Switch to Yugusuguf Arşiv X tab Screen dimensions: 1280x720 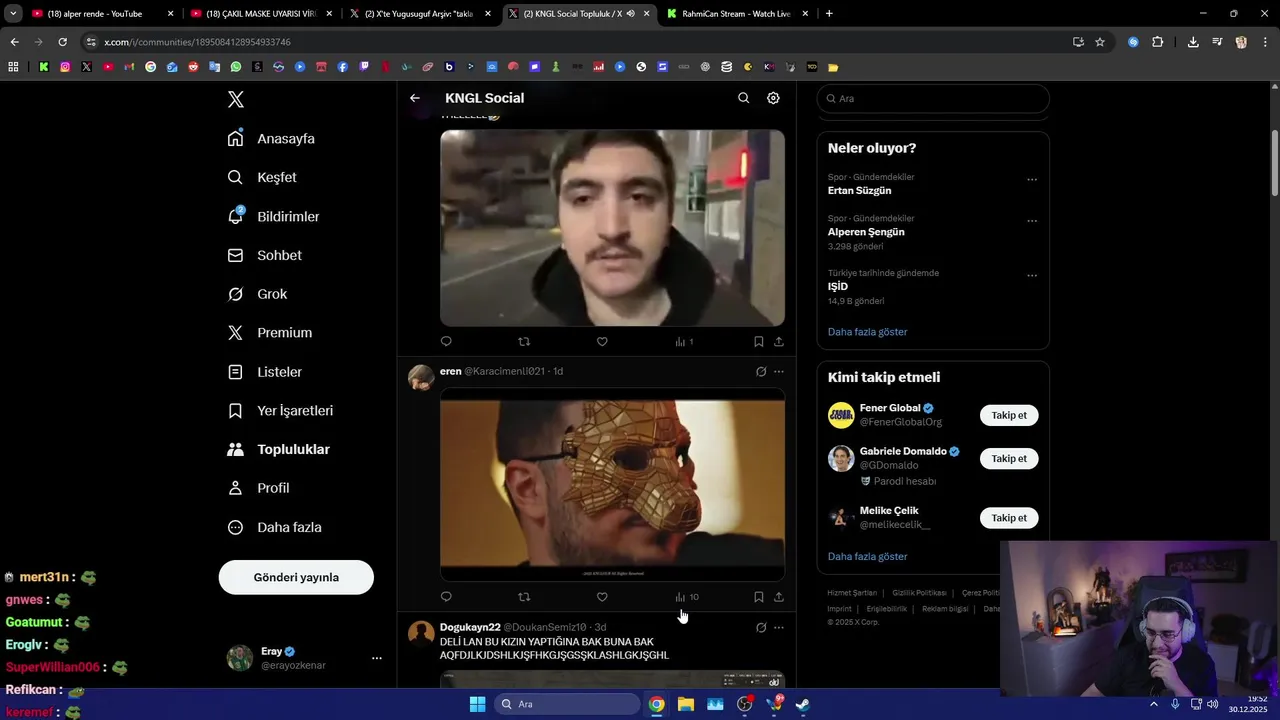pyautogui.click(x=418, y=14)
